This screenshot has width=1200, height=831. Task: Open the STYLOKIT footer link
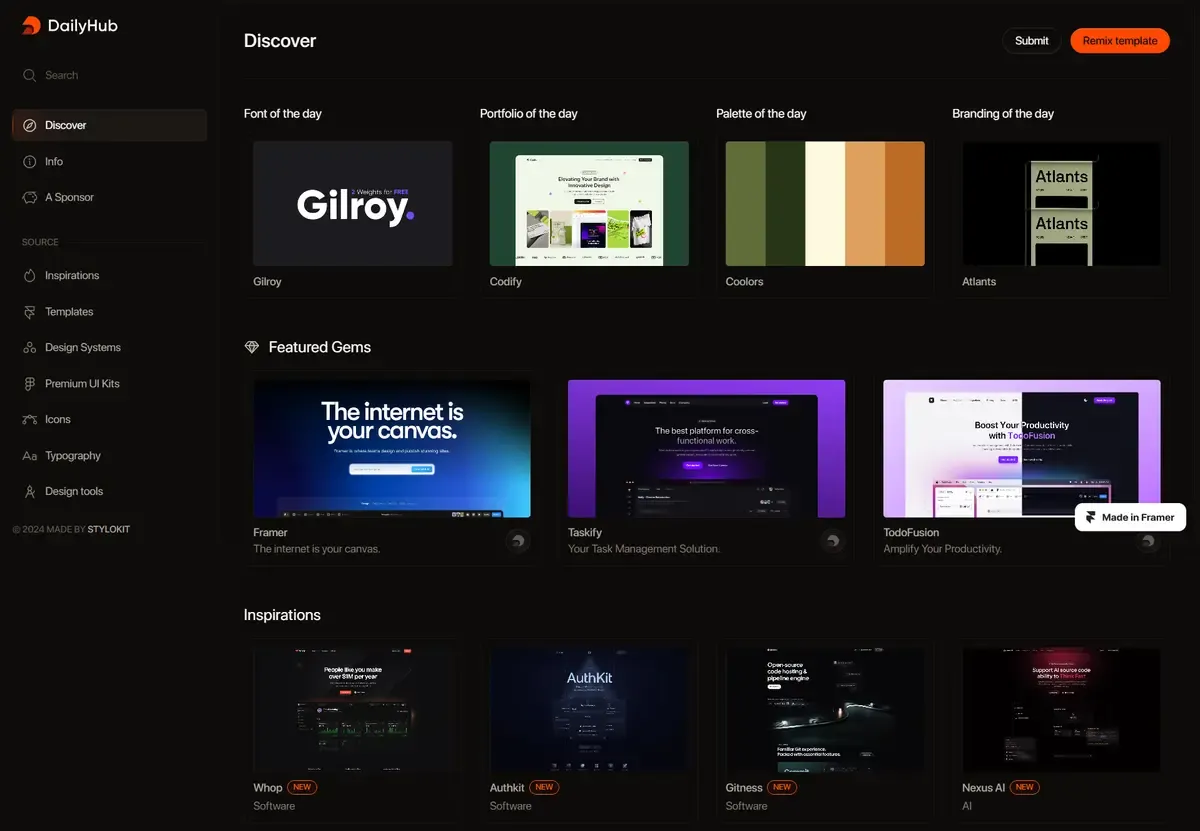[x=109, y=529]
